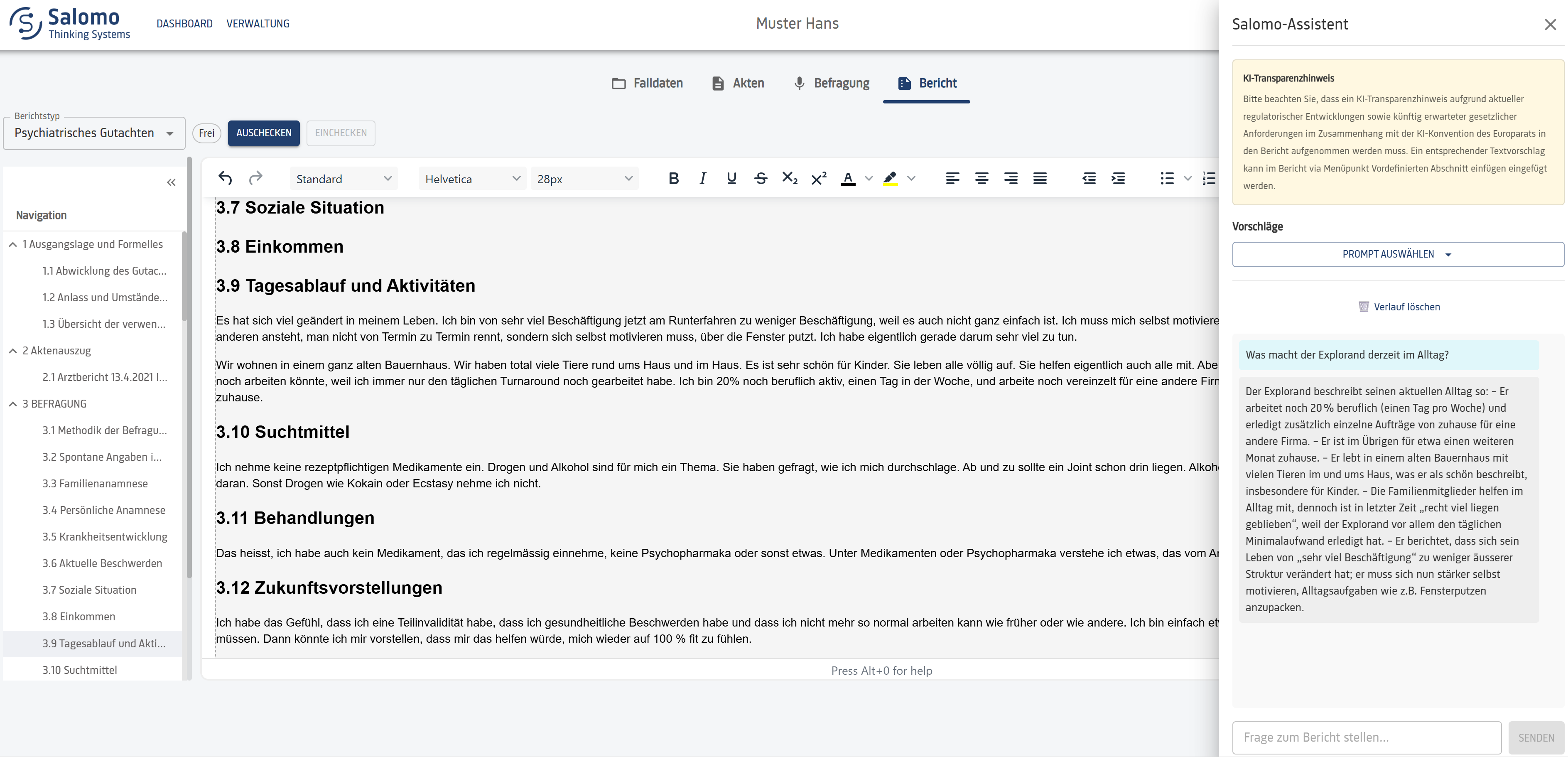Open the highlight color dropdown arrow

911,178
